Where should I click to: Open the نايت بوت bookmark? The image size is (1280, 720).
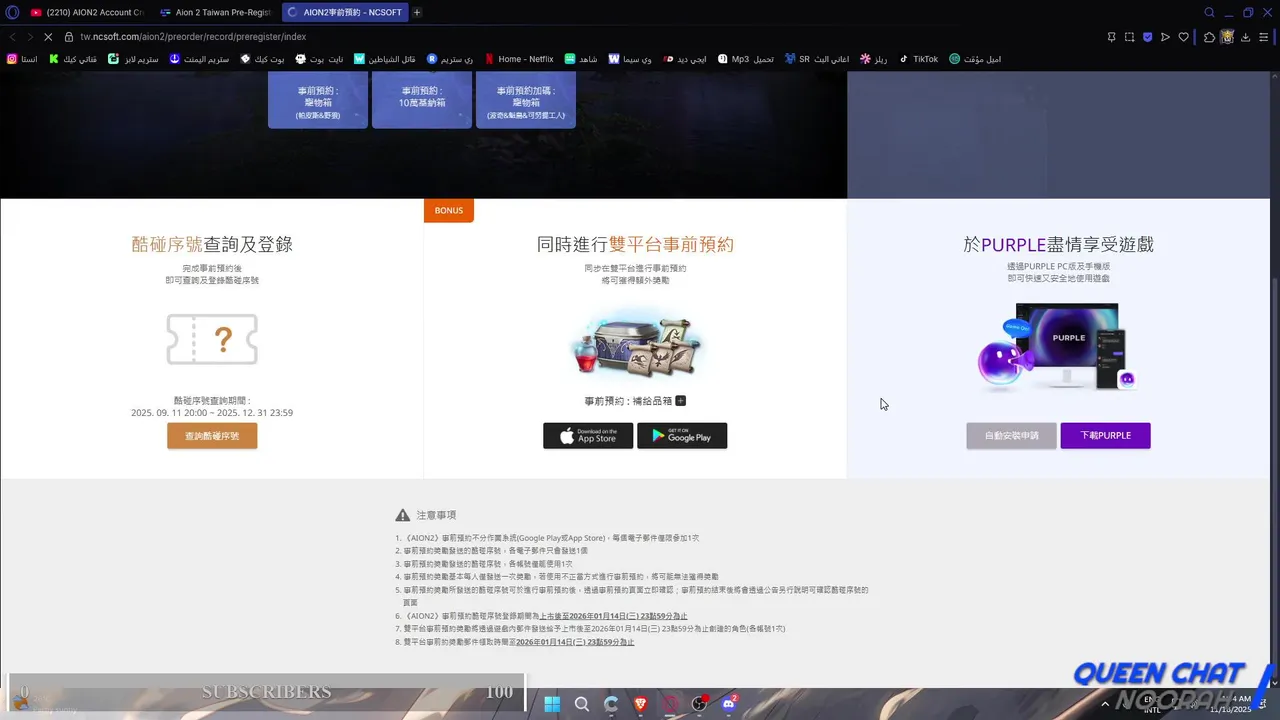pyautogui.click(x=319, y=59)
